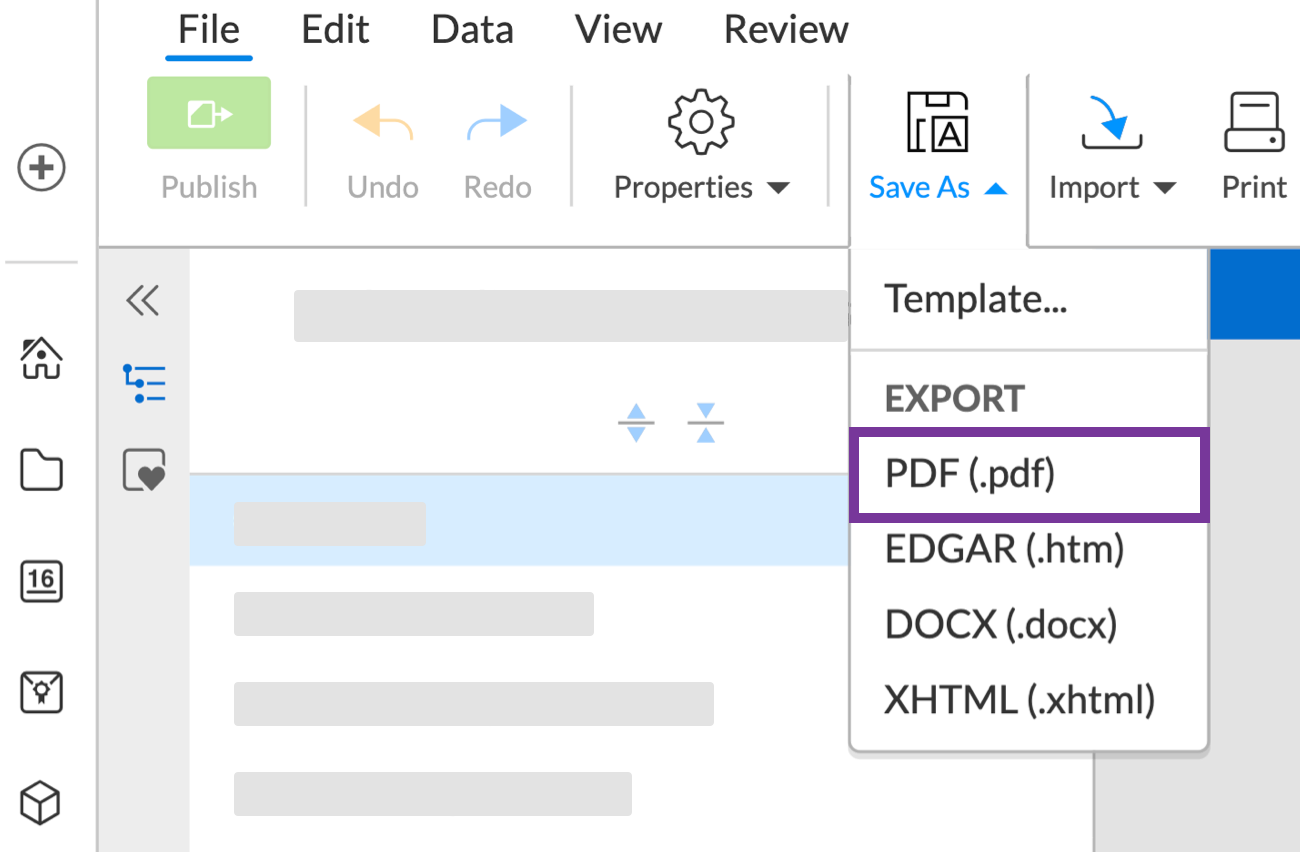Viewport: 1300px width, 852px height.
Task: Switch to the Review tab
Action: (786, 30)
